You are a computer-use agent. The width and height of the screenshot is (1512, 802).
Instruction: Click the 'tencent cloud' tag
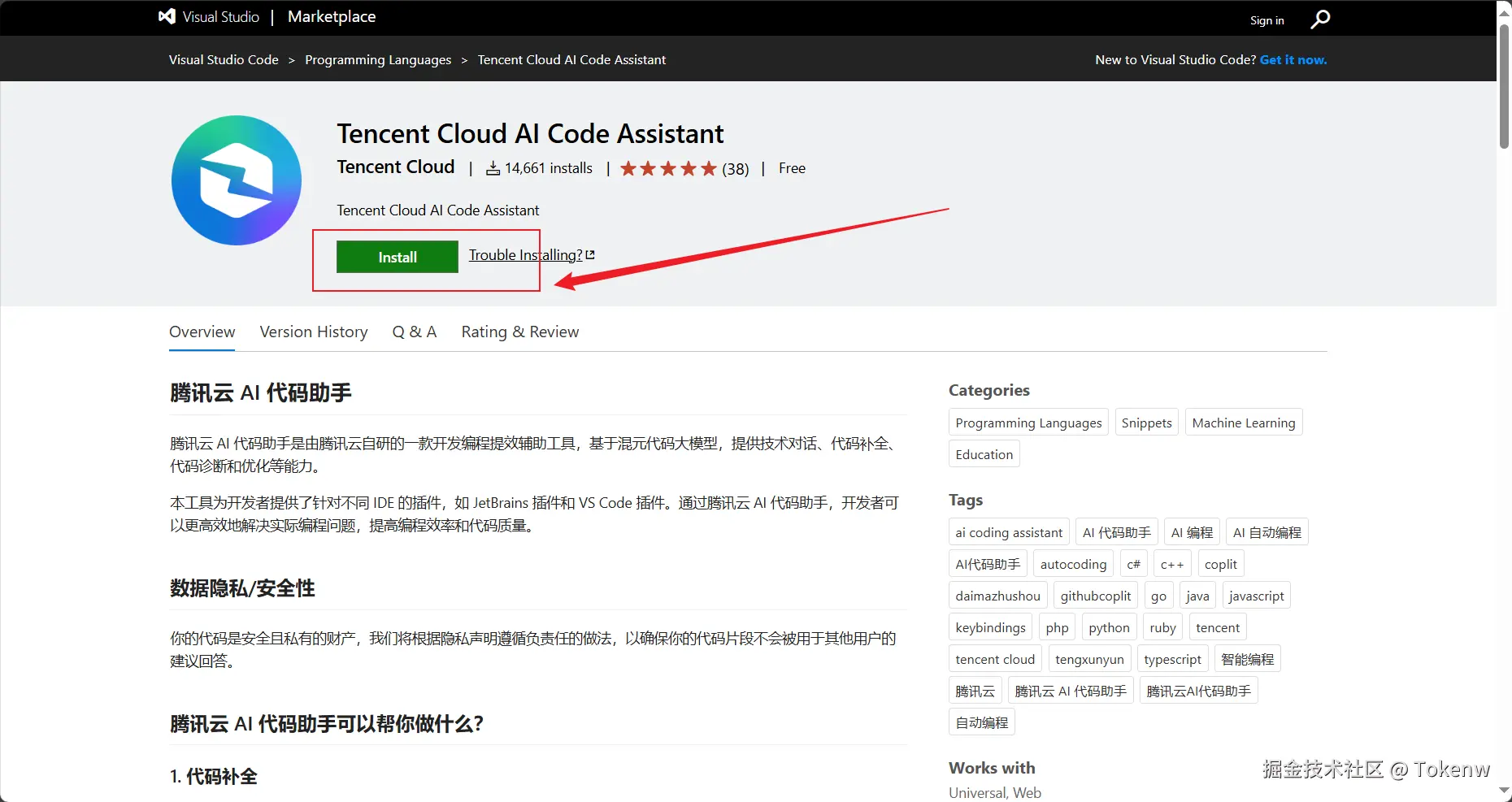995,659
